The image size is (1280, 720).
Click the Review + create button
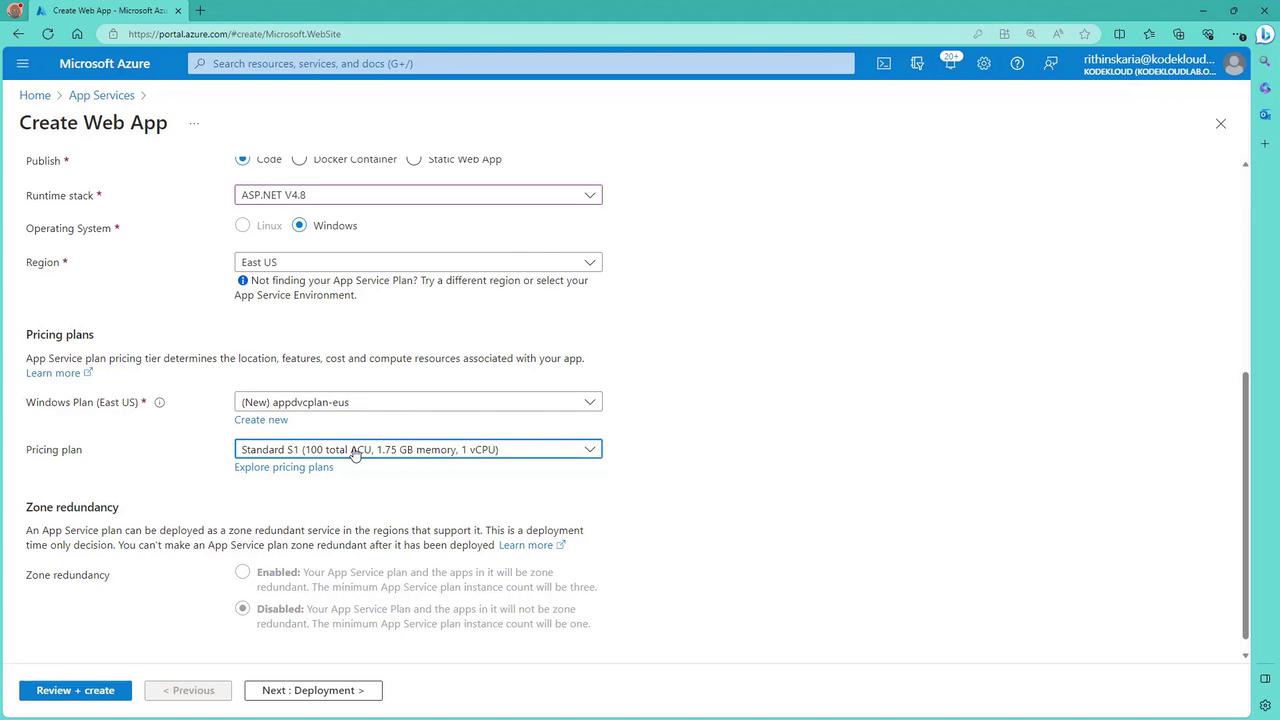(x=75, y=690)
